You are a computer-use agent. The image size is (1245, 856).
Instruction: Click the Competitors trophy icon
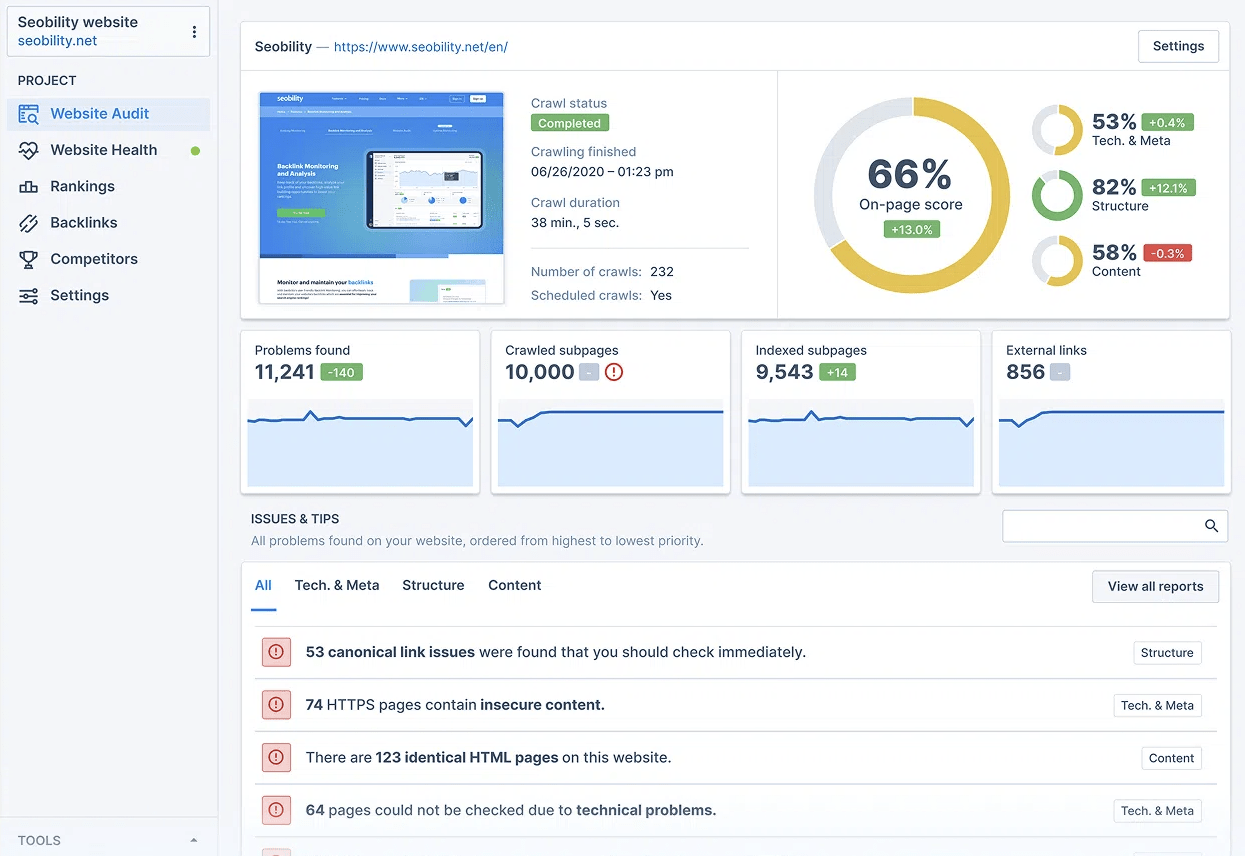pyautogui.click(x=29, y=259)
